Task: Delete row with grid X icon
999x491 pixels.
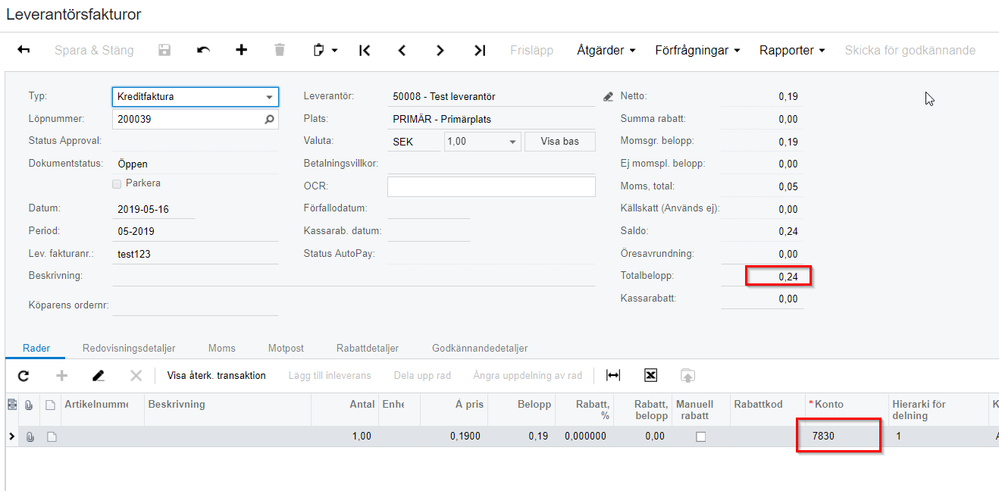Action: pos(136,376)
